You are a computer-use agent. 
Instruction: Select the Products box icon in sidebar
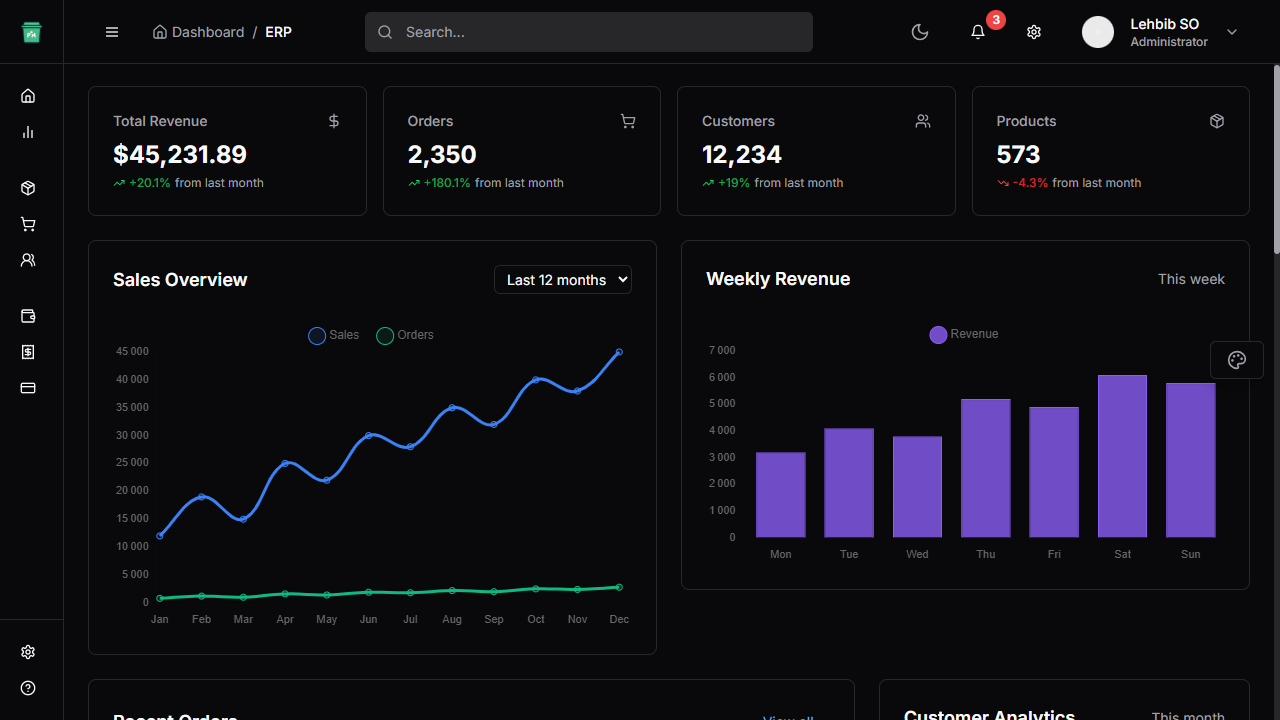point(28,187)
